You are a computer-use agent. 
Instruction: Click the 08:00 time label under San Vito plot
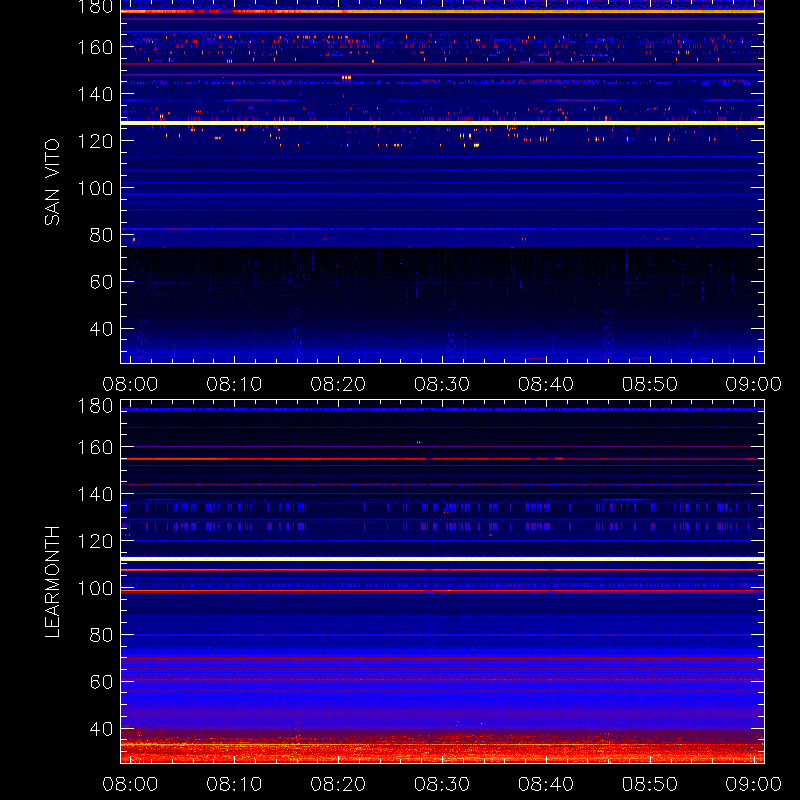(x=130, y=384)
